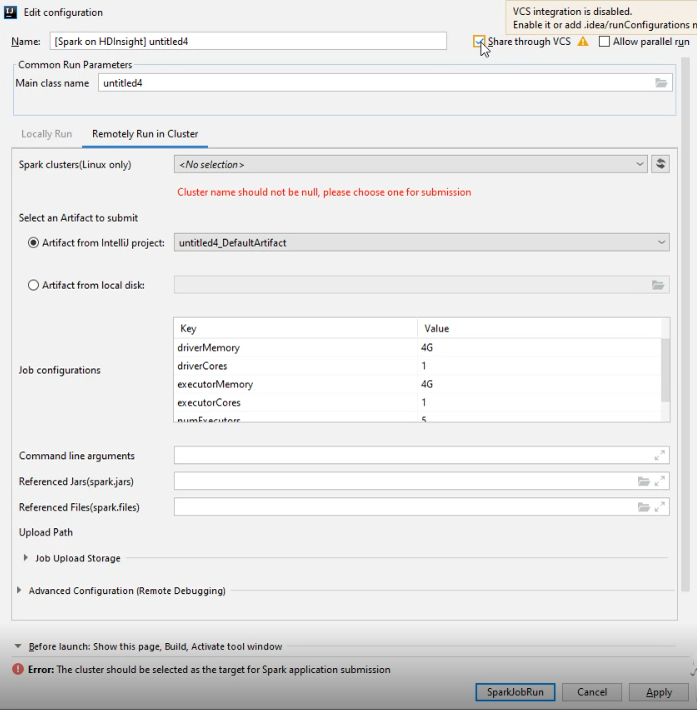
Task: Click dialog vertical scrollbar
Action: tap(685, 324)
